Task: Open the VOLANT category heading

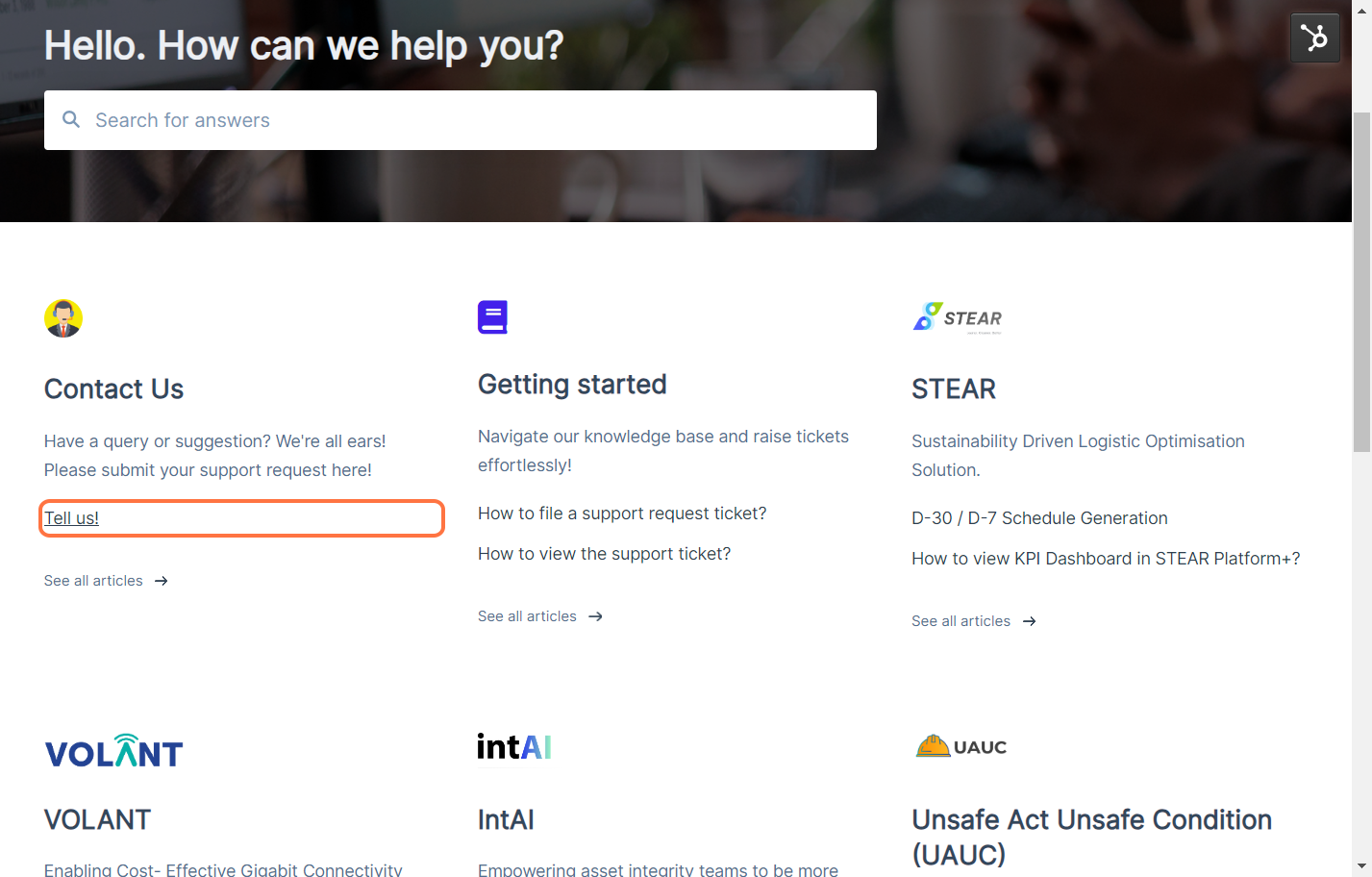Action: pos(97,820)
